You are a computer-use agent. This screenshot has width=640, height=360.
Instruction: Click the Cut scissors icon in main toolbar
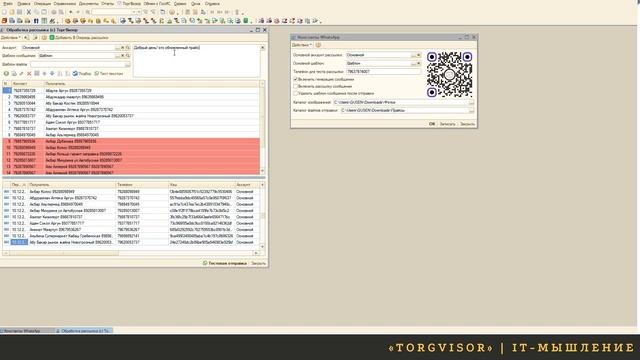(x=29, y=12)
